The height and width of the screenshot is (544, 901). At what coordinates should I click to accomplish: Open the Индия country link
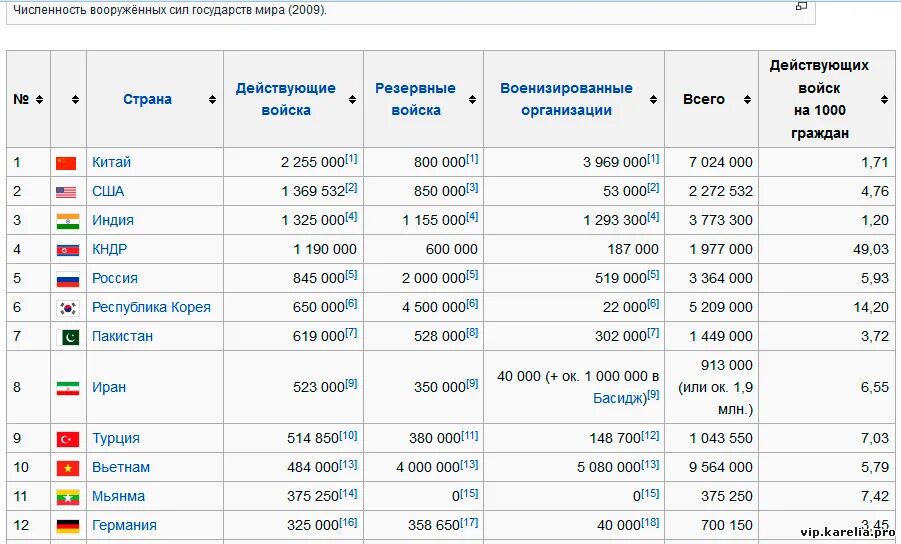pyautogui.click(x=113, y=220)
